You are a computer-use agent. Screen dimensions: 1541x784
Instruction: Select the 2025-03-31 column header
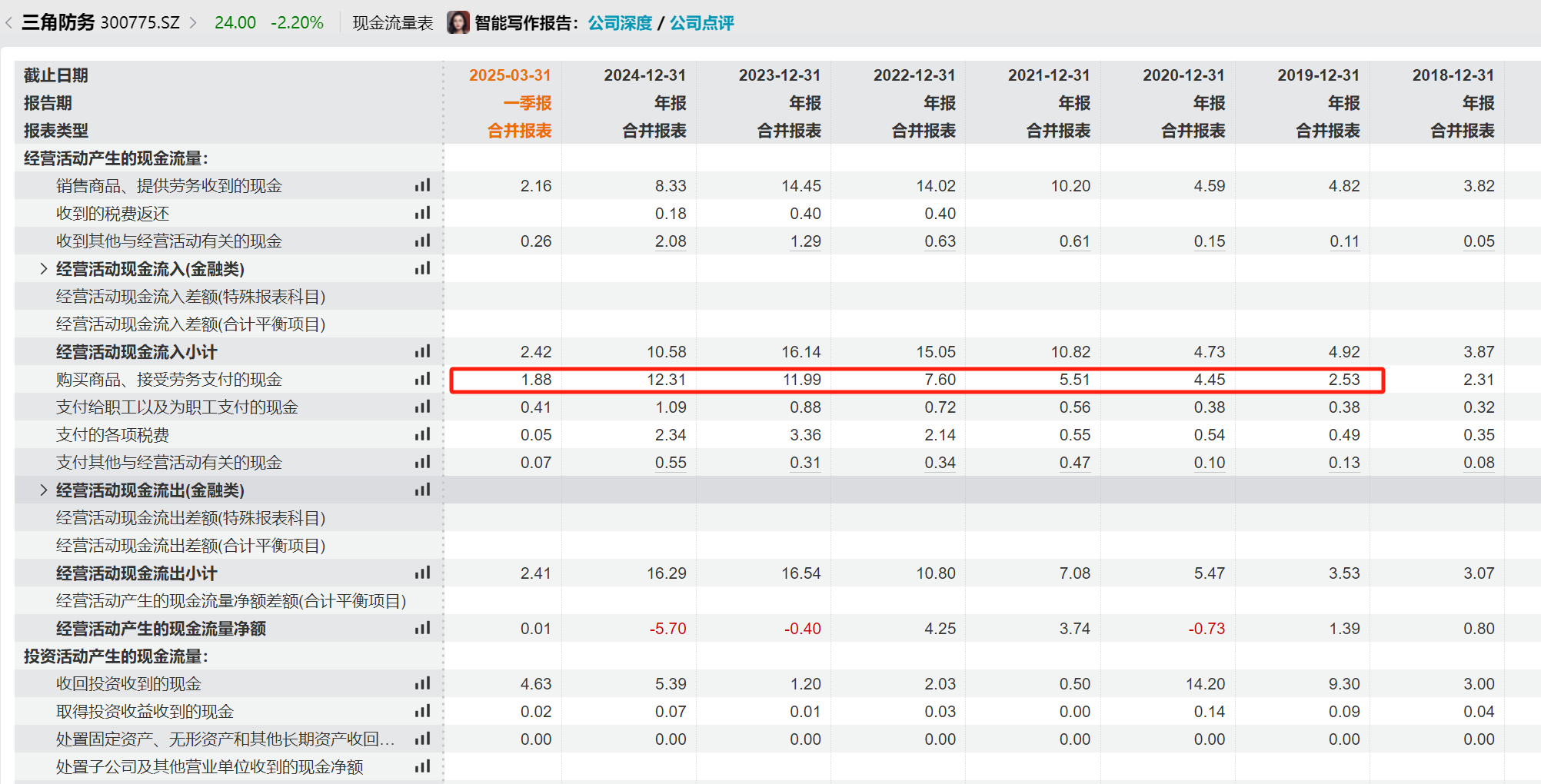tap(510, 75)
